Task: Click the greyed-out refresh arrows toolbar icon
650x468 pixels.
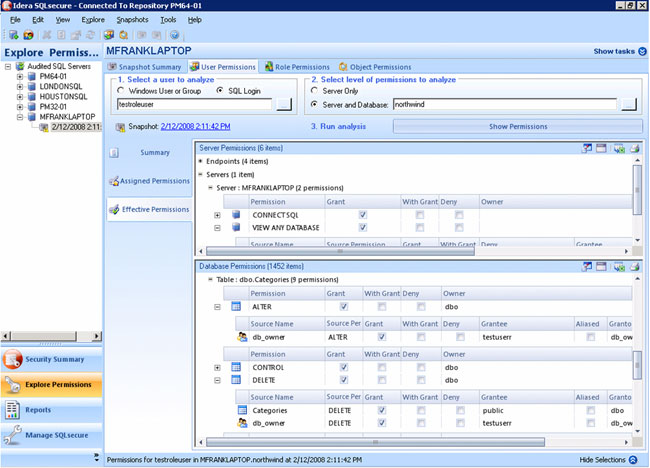Action: 91,35
